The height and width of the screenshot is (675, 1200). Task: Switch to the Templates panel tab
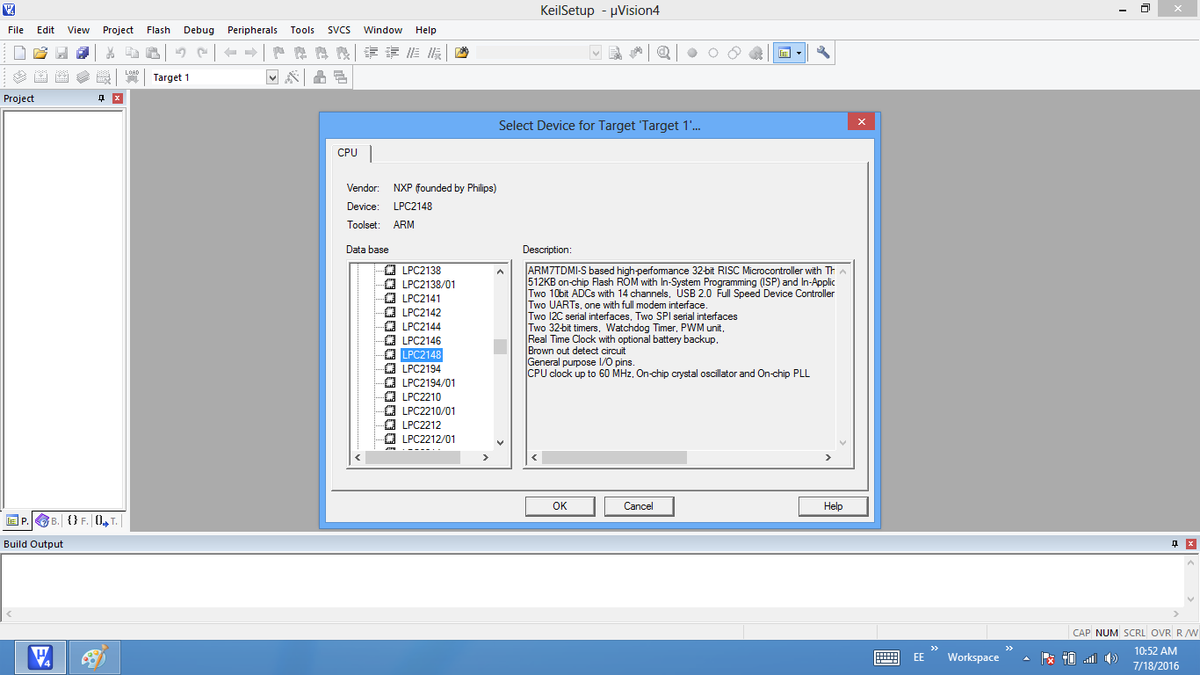coord(108,521)
